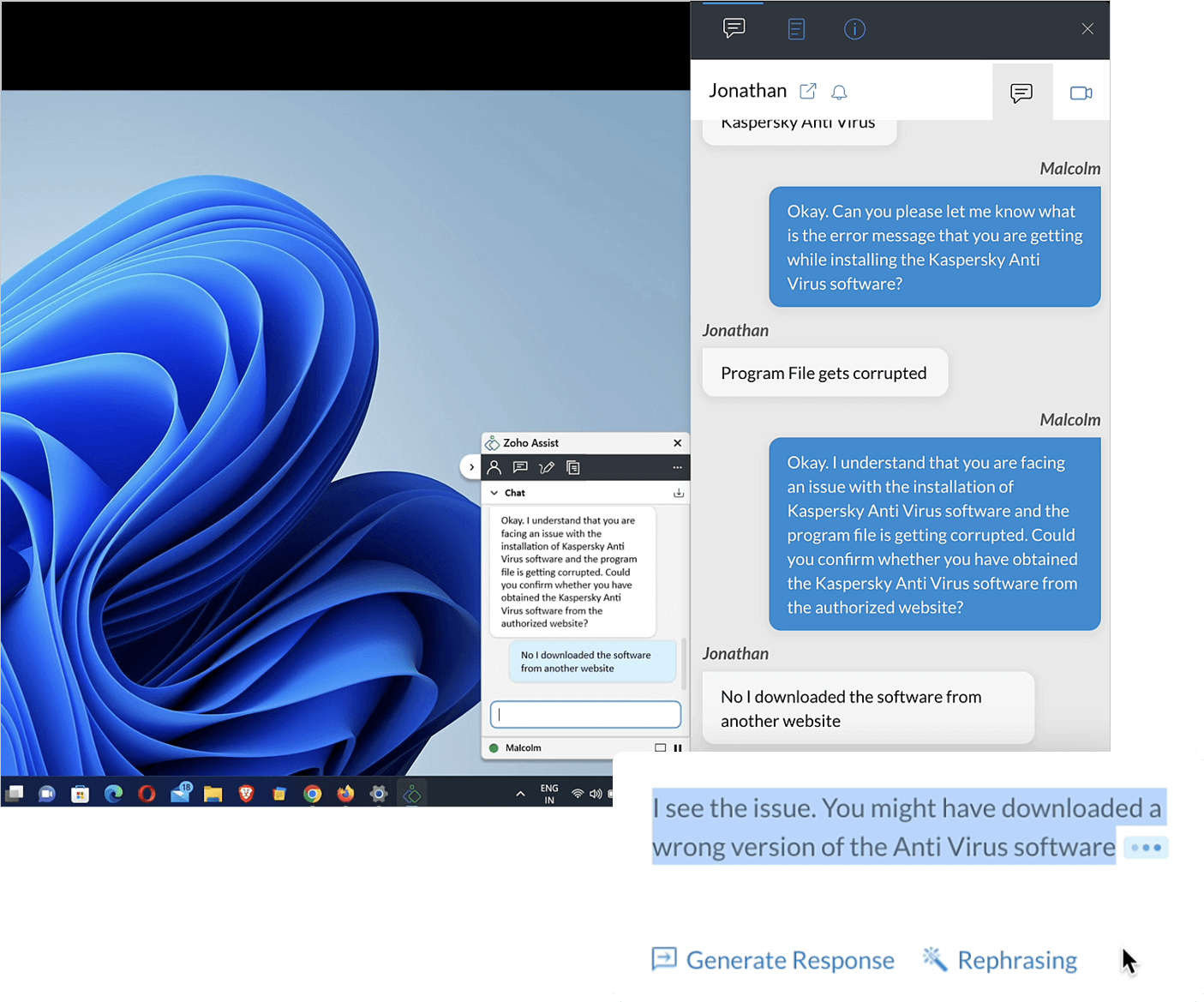This screenshot has width=1204, height=1002.
Task: Click the green online status dot beside Malcolm
Action: click(494, 748)
